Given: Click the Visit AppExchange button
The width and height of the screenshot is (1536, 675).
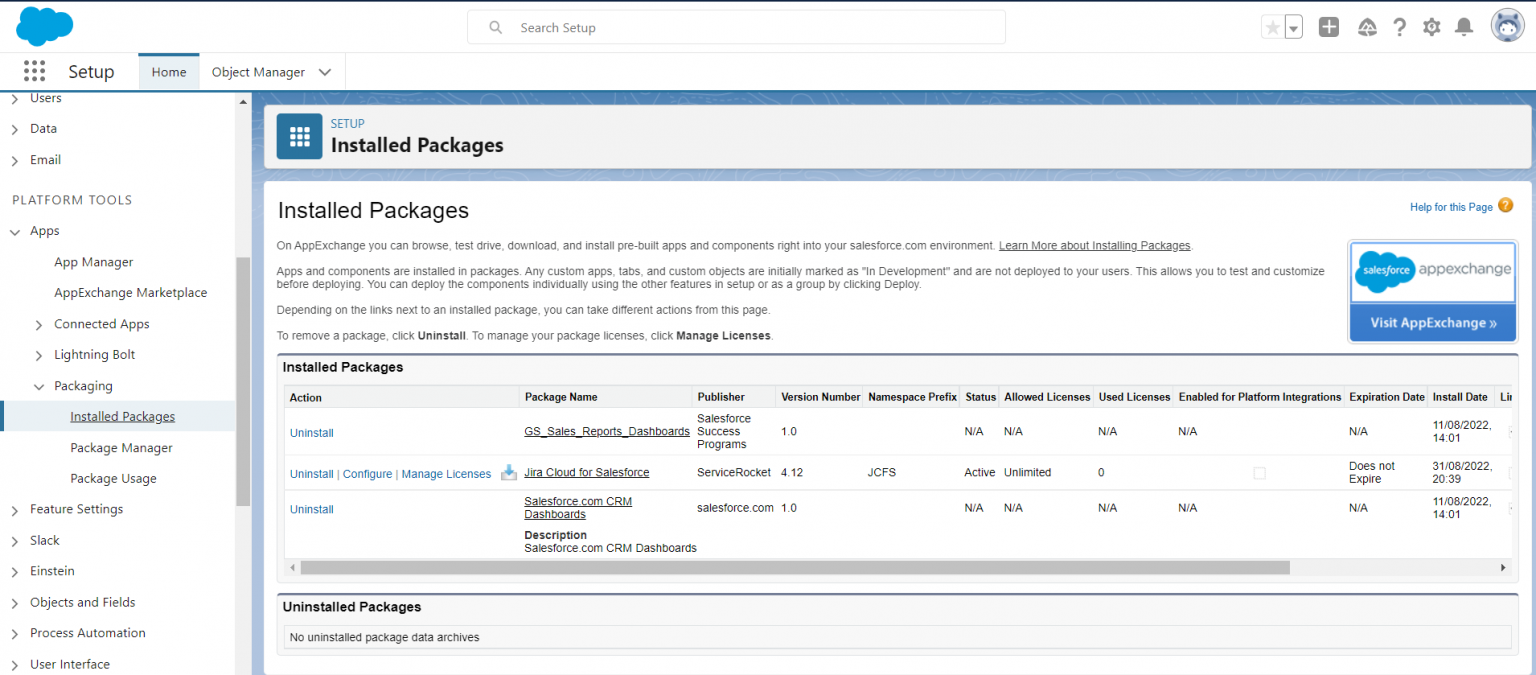Looking at the screenshot, I should (1432, 323).
